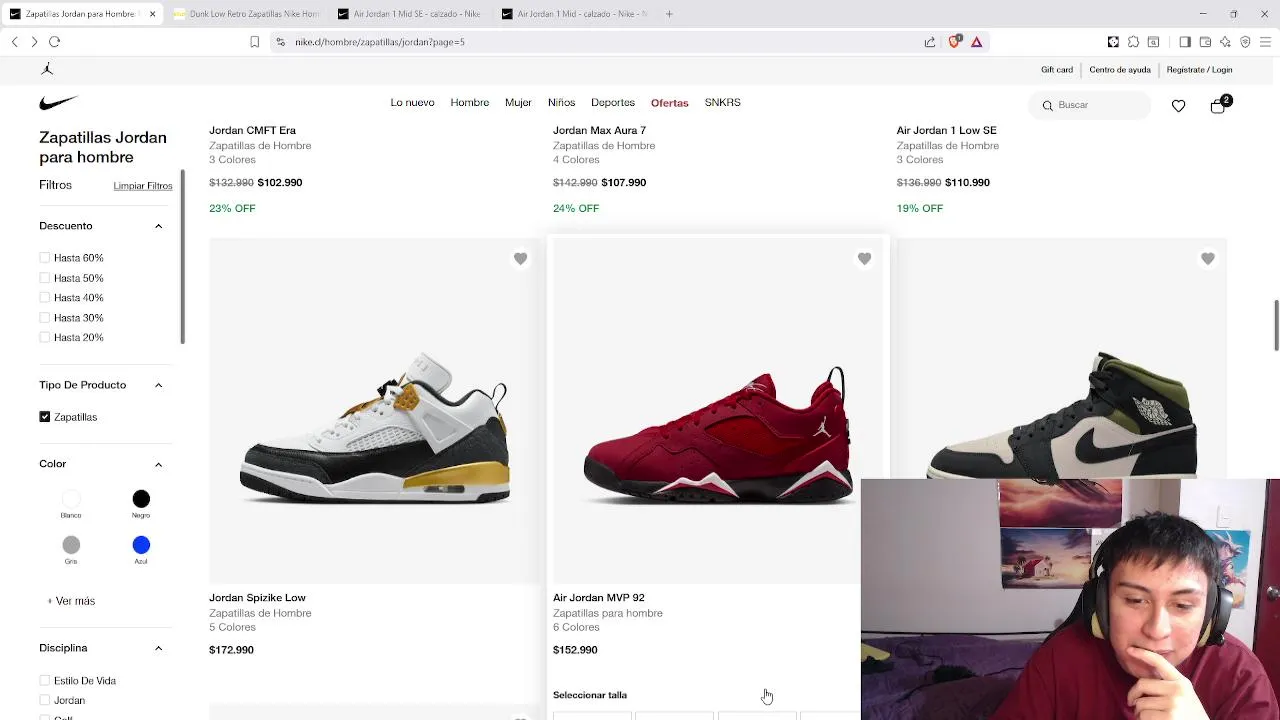Select the Blanco color swatch
This screenshot has height=720, width=1280.
71,499
